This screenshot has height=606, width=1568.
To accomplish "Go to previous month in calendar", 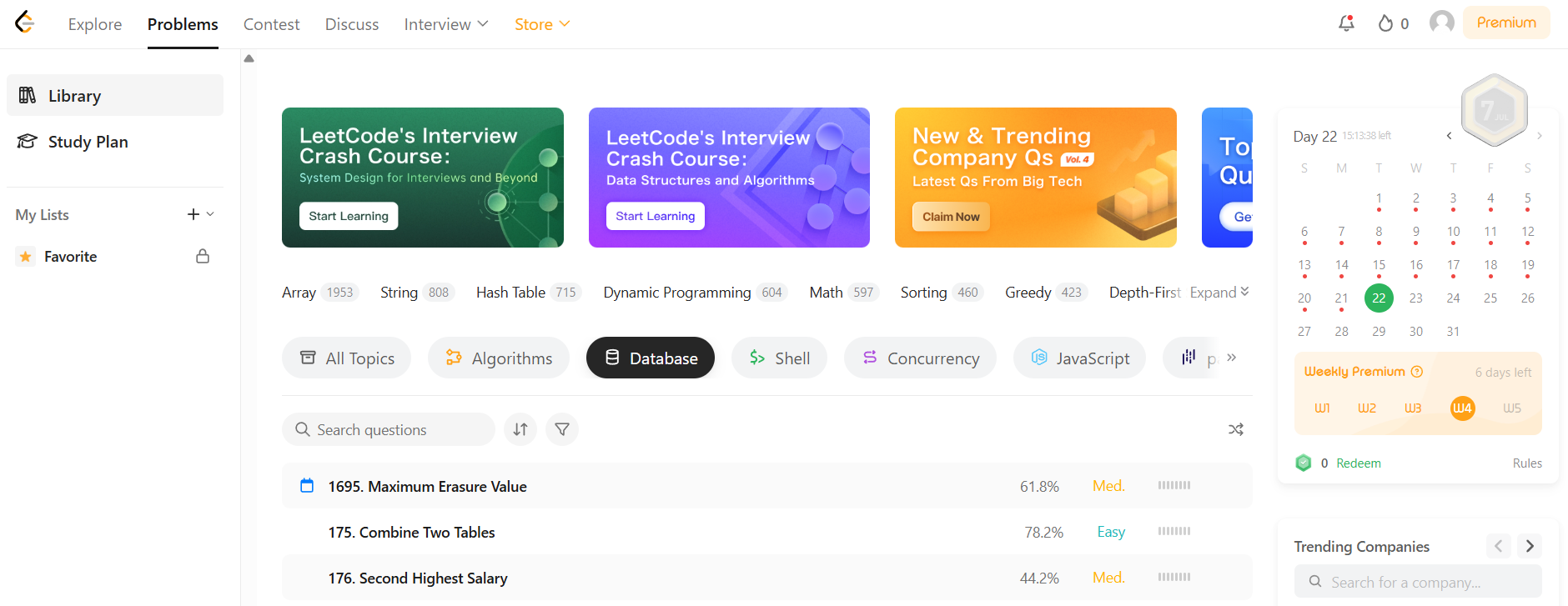I will point(1450,136).
